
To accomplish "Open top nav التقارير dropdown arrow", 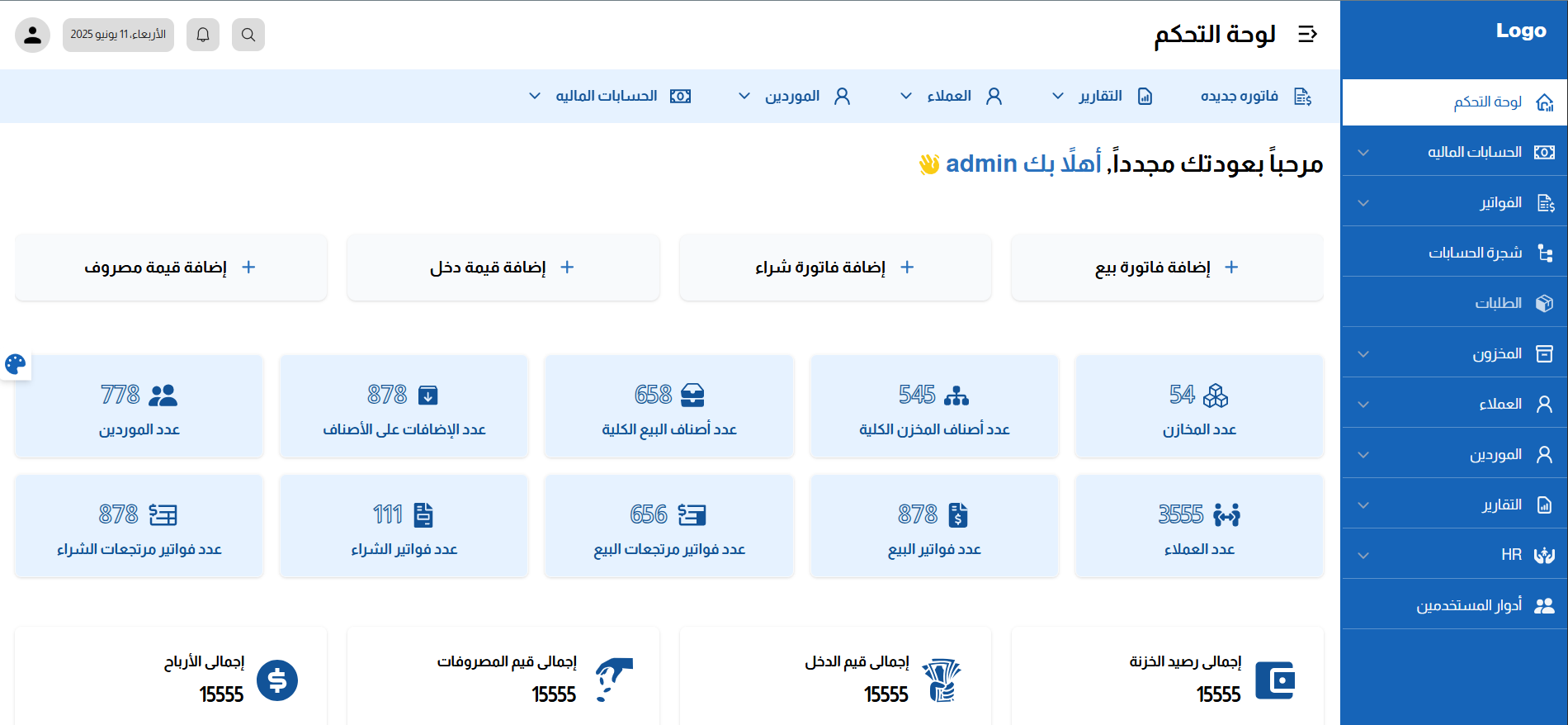I will point(1058,97).
